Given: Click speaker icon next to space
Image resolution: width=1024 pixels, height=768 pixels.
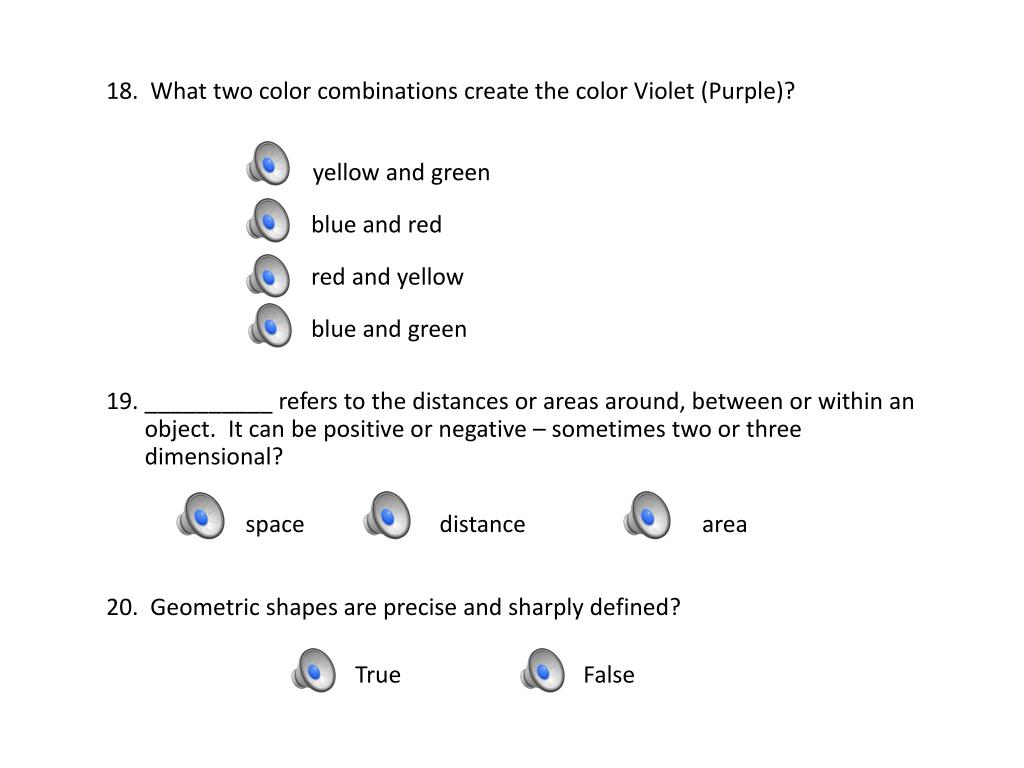Looking at the screenshot, I should pos(201,516).
